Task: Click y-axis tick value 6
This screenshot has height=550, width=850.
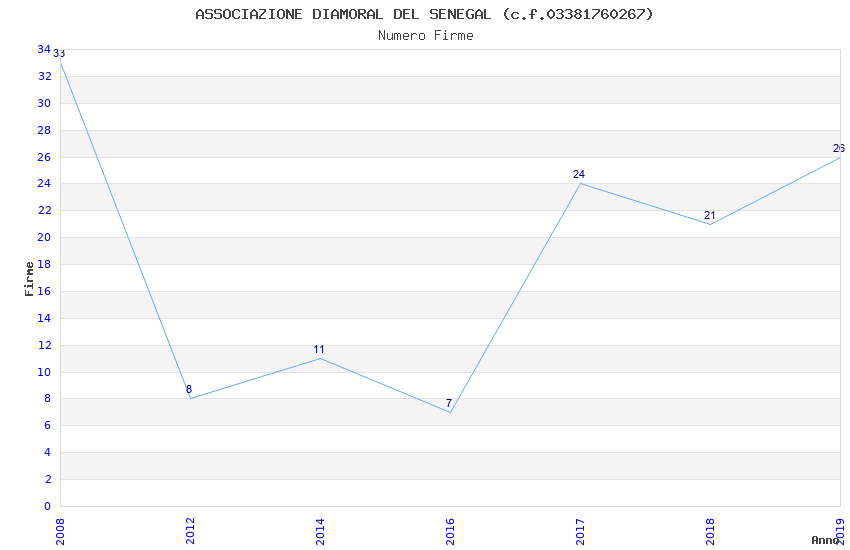Action: coord(48,425)
